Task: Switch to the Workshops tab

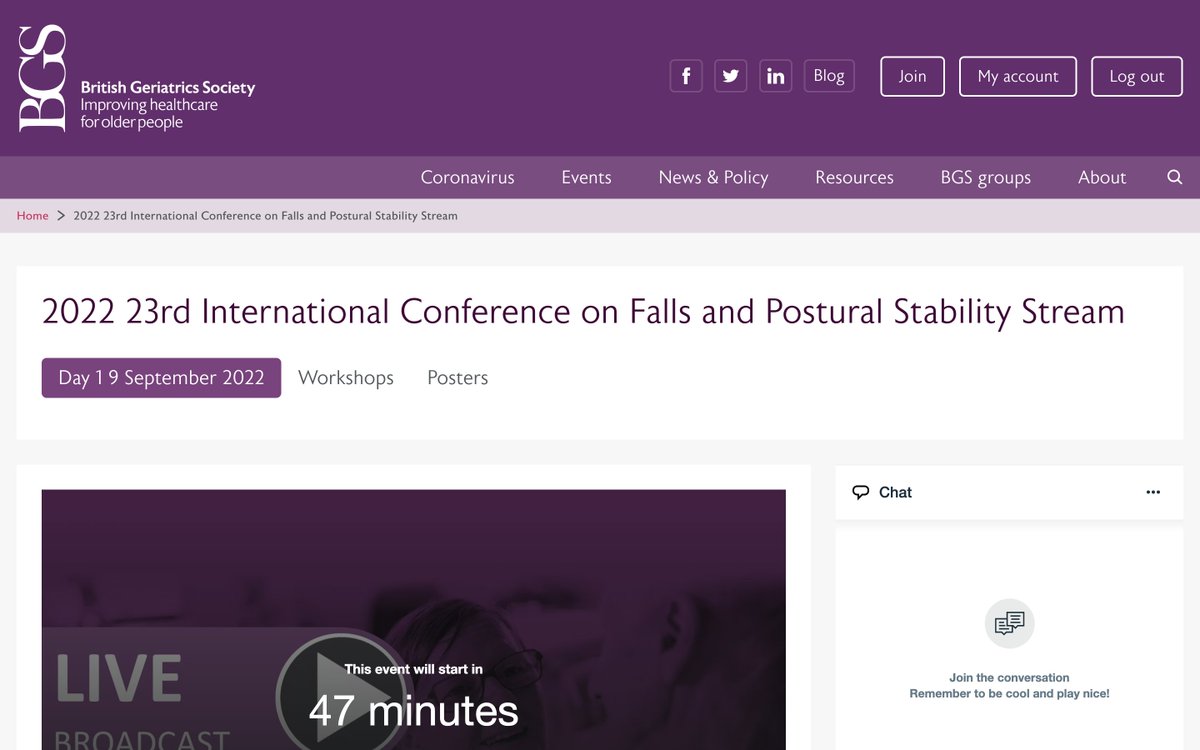Action: 346,378
